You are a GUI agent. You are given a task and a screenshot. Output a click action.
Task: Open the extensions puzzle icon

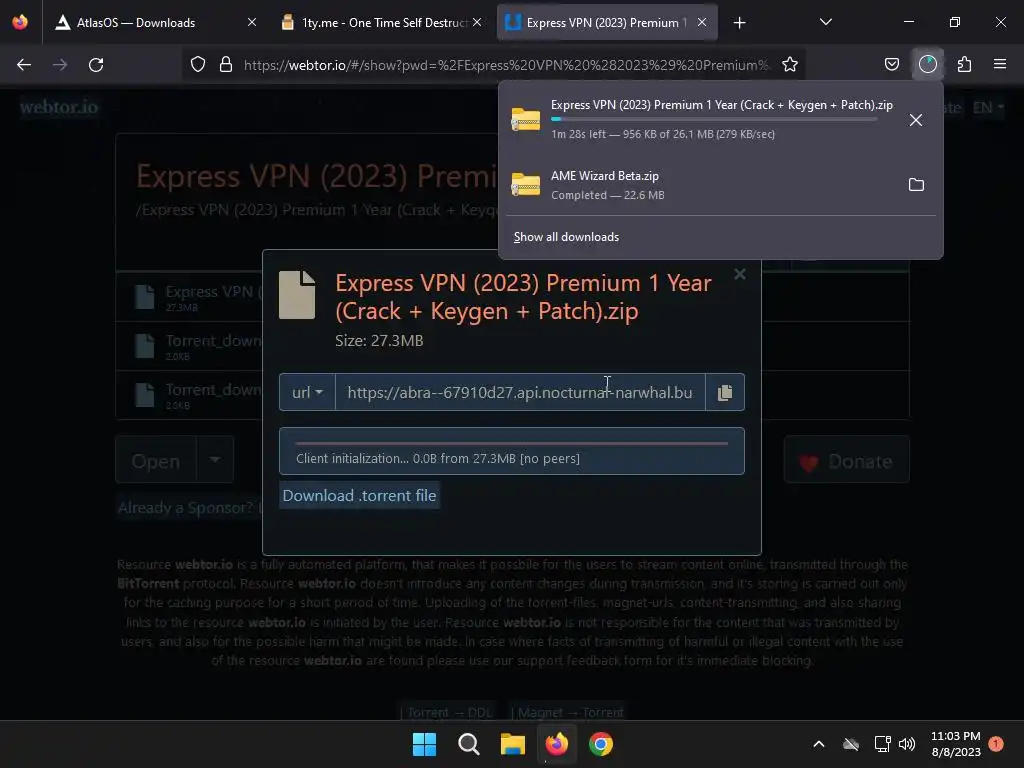pyautogui.click(x=964, y=65)
